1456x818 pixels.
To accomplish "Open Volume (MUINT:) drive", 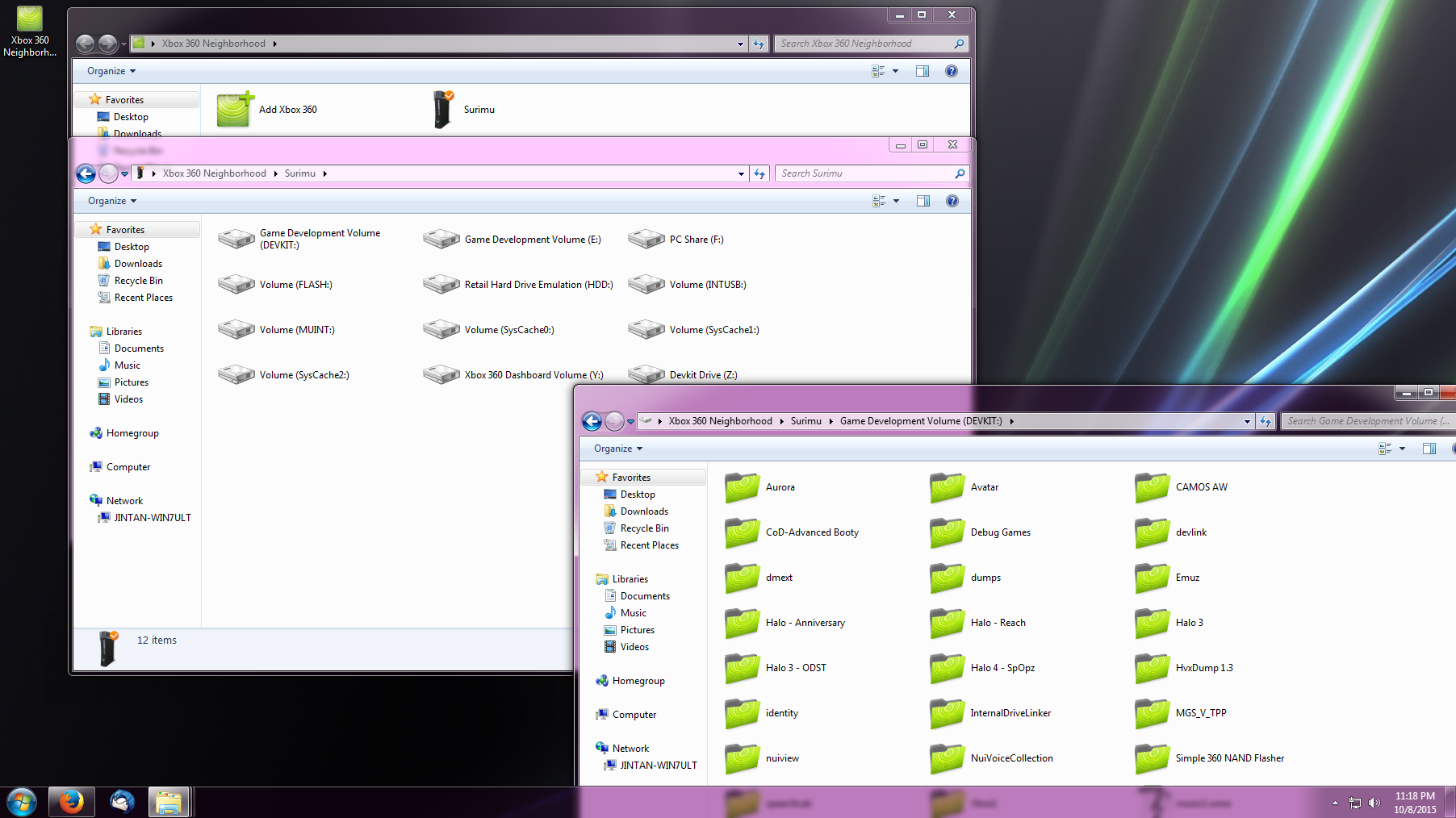I will 277,329.
